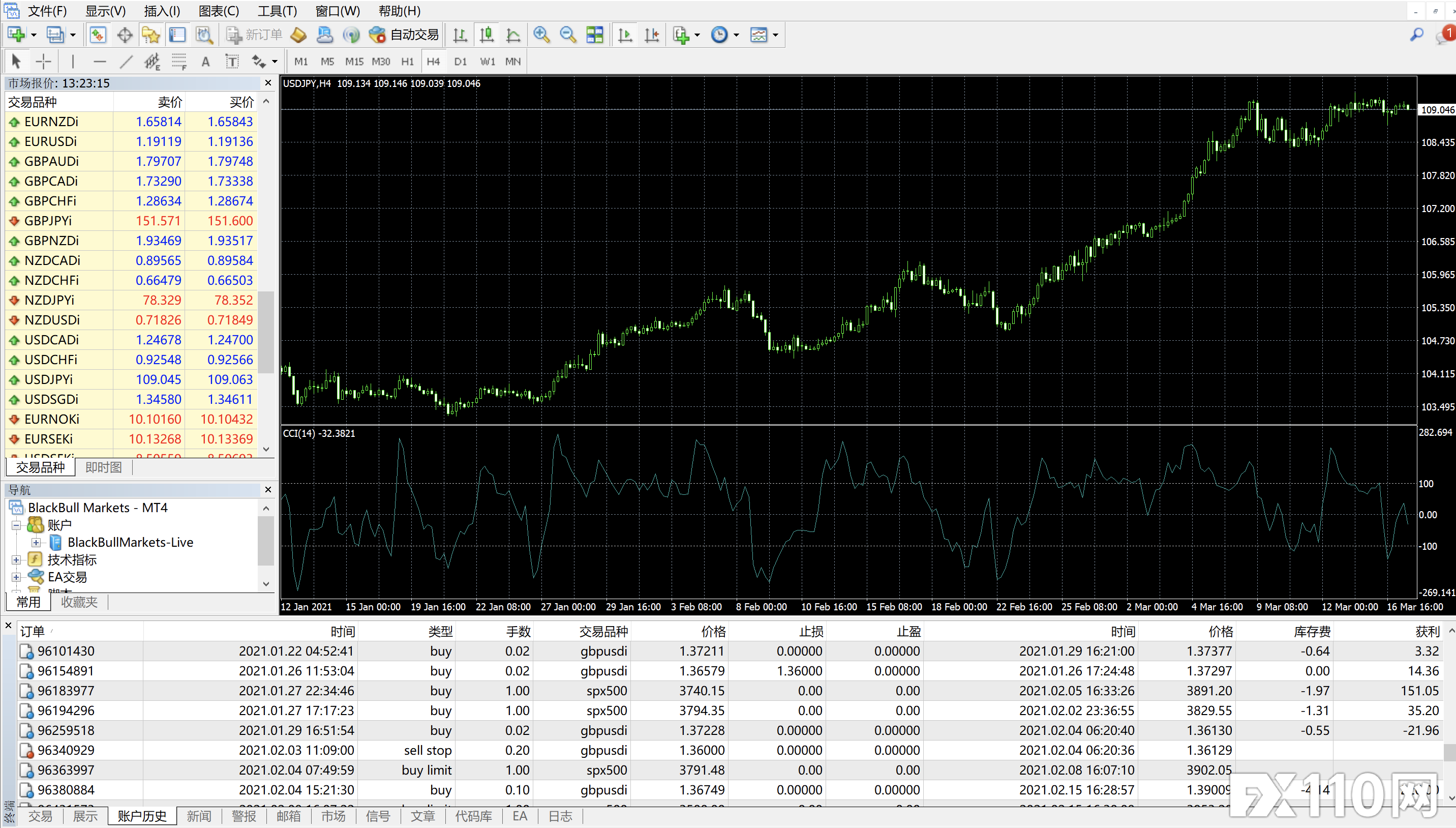Switch chart to candlesticks
This screenshot has width=1456, height=828.
coord(487,35)
